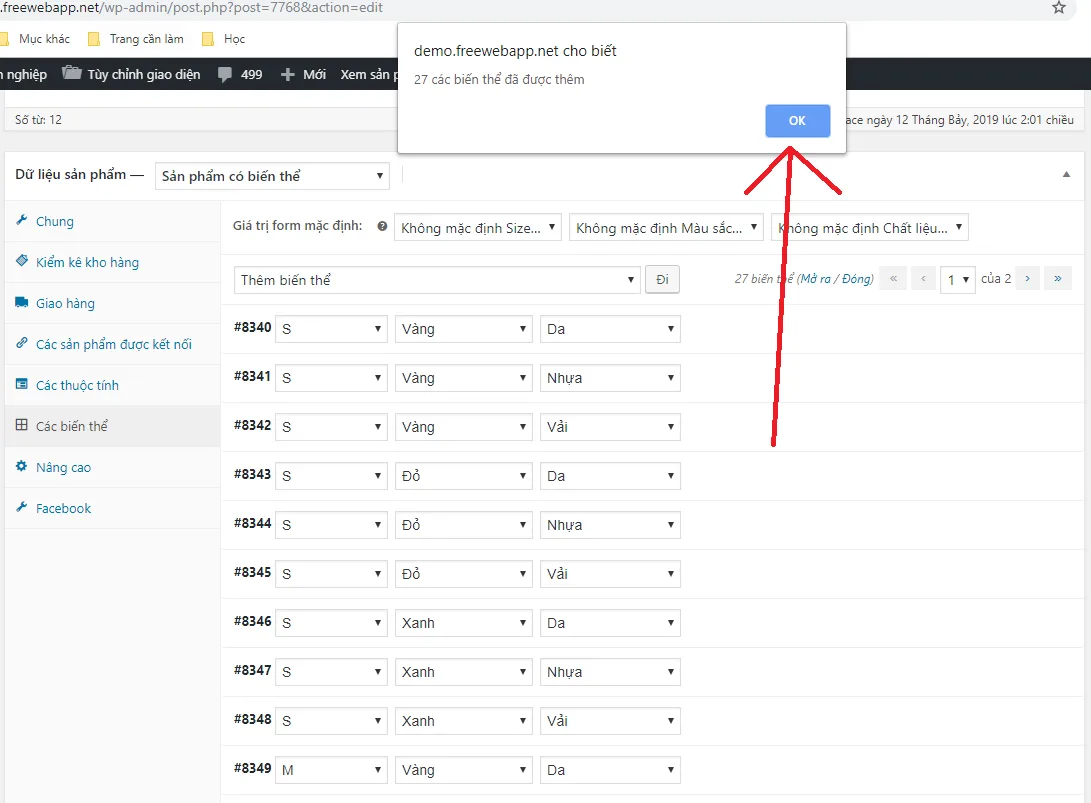Open the Học bookmarks folder
This screenshot has width=1091, height=803.
point(223,39)
